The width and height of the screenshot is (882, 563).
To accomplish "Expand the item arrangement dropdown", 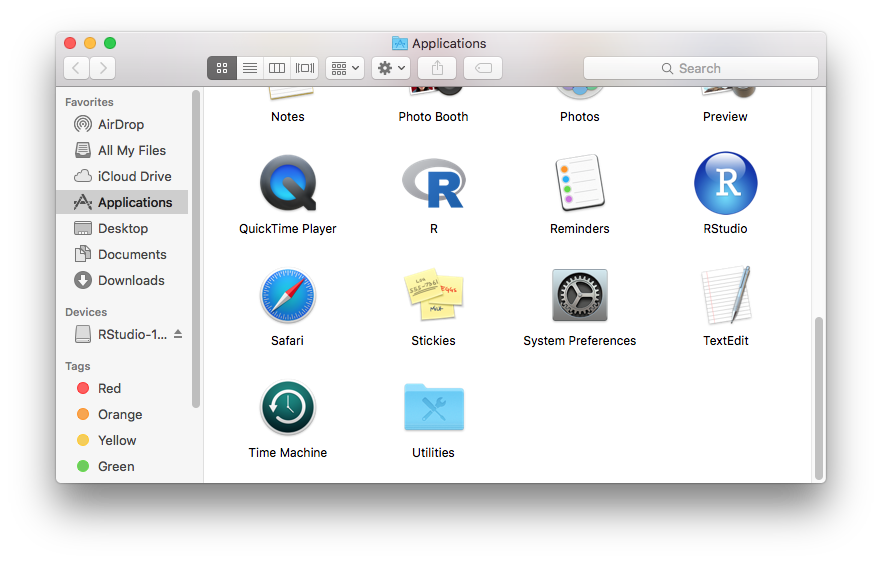I will point(345,68).
